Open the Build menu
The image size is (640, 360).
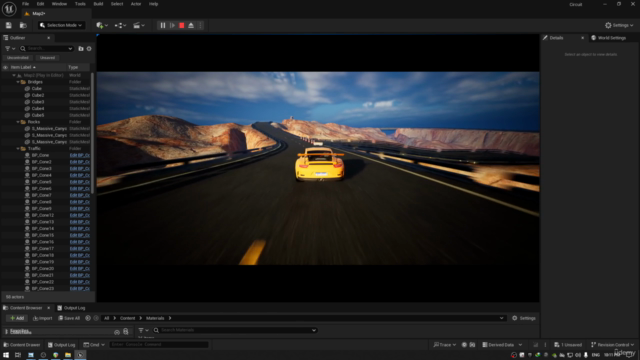[x=98, y=4]
